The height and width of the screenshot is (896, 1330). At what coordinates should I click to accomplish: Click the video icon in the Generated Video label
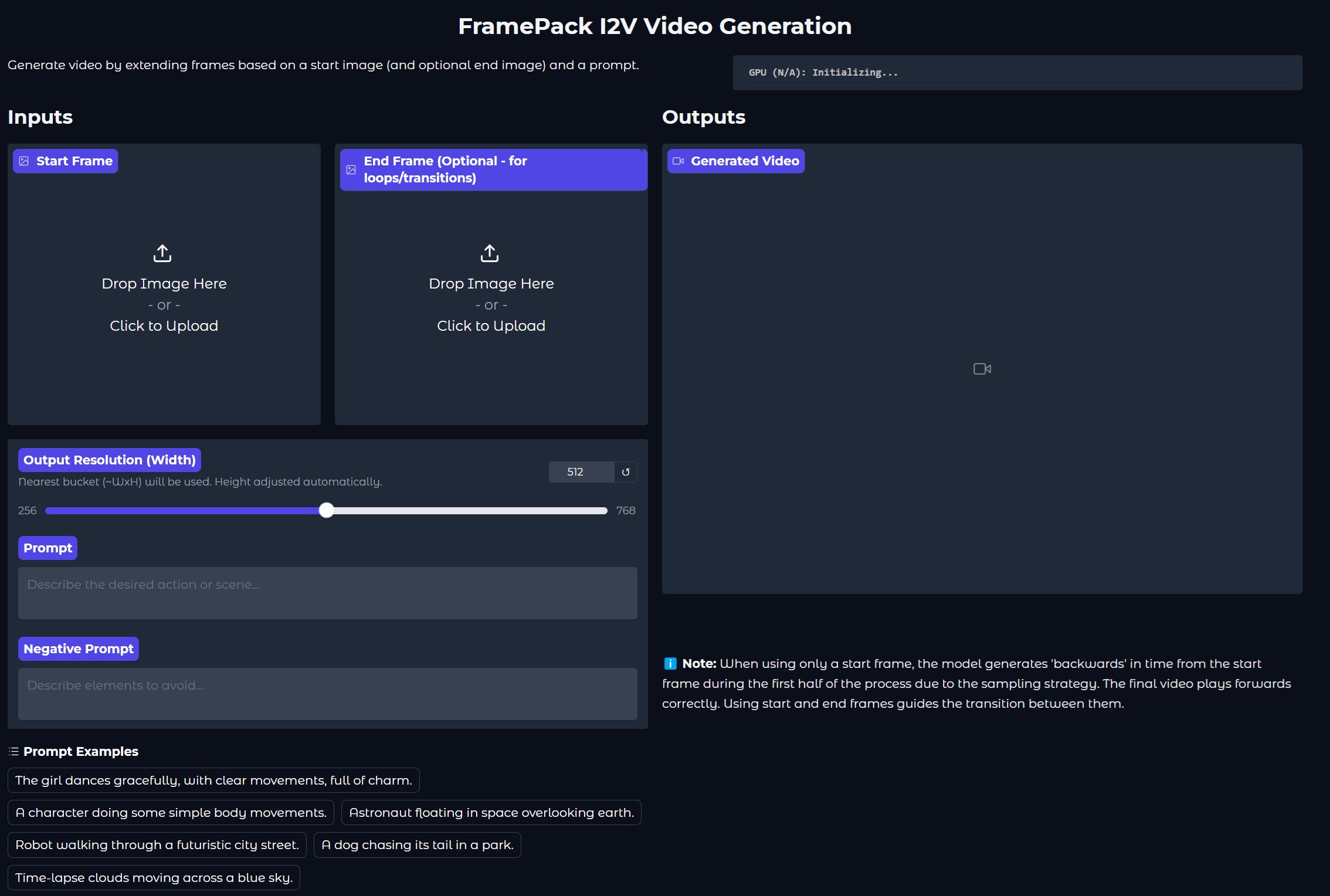(x=678, y=161)
